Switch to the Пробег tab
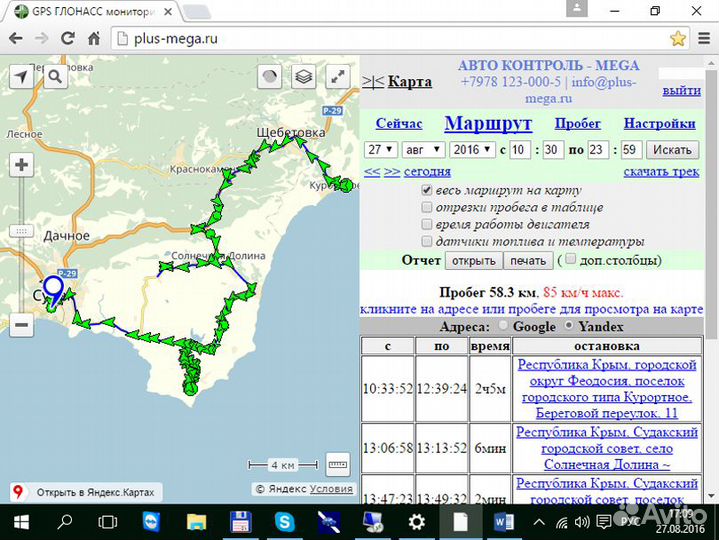The width and height of the screenshot is (719, 540). 577,124
